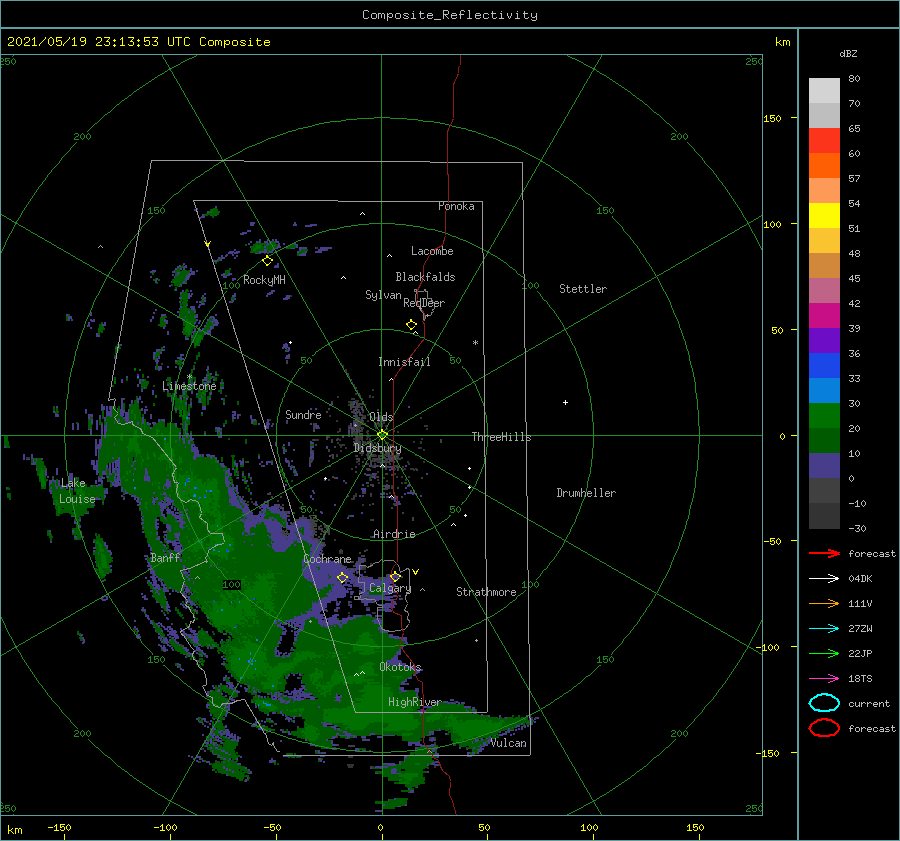Click the highlighted 100 range-ring label near Banff
This screenshot has width=900, height=841.
click(x=232, y=584)
